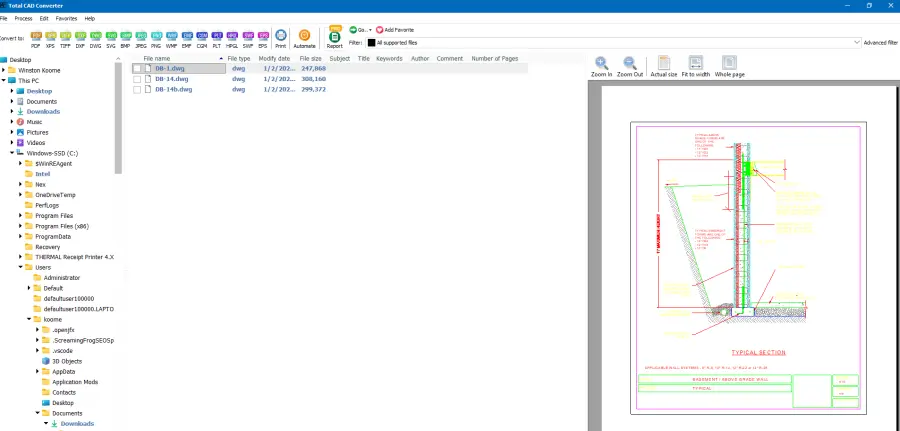
Task: Open the Help menu
Action: [x=90, y=18]
